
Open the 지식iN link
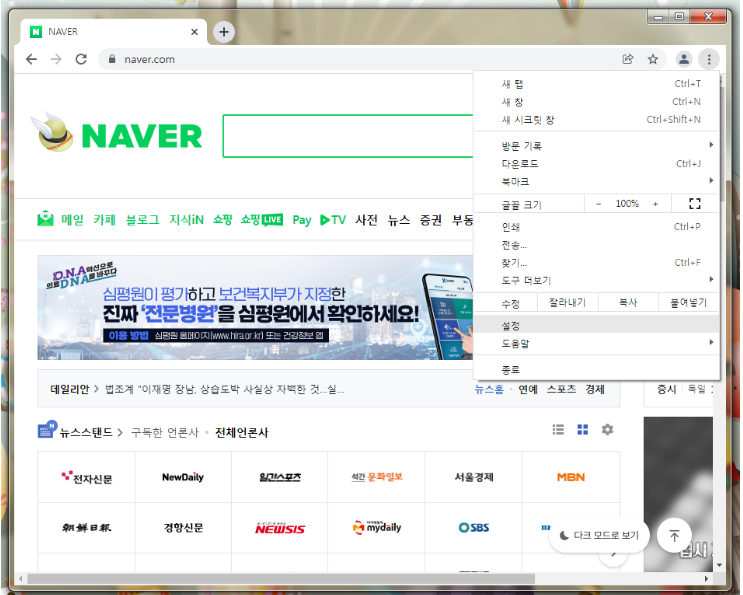click(187, 220)
